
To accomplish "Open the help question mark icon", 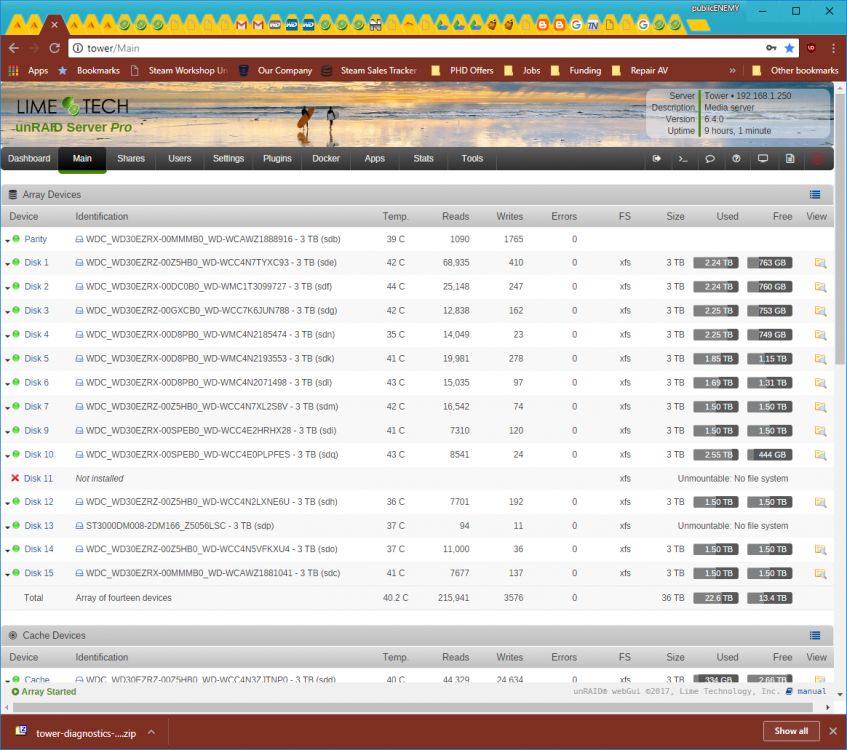I will pyautogui.click(x=736, y=159).
